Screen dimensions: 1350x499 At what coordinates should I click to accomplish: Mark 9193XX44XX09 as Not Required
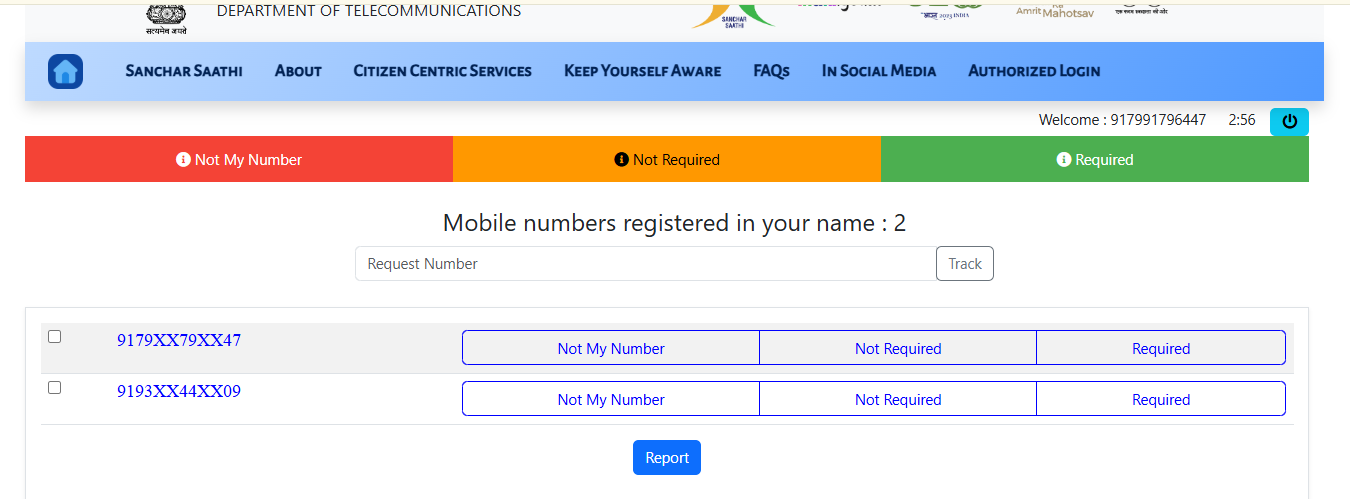point(898,400)
